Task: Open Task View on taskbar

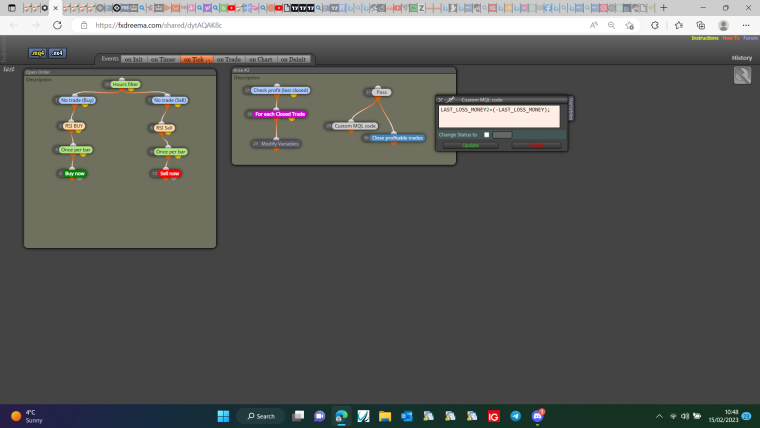Action: pyautogui.click(x=298, y=416)
